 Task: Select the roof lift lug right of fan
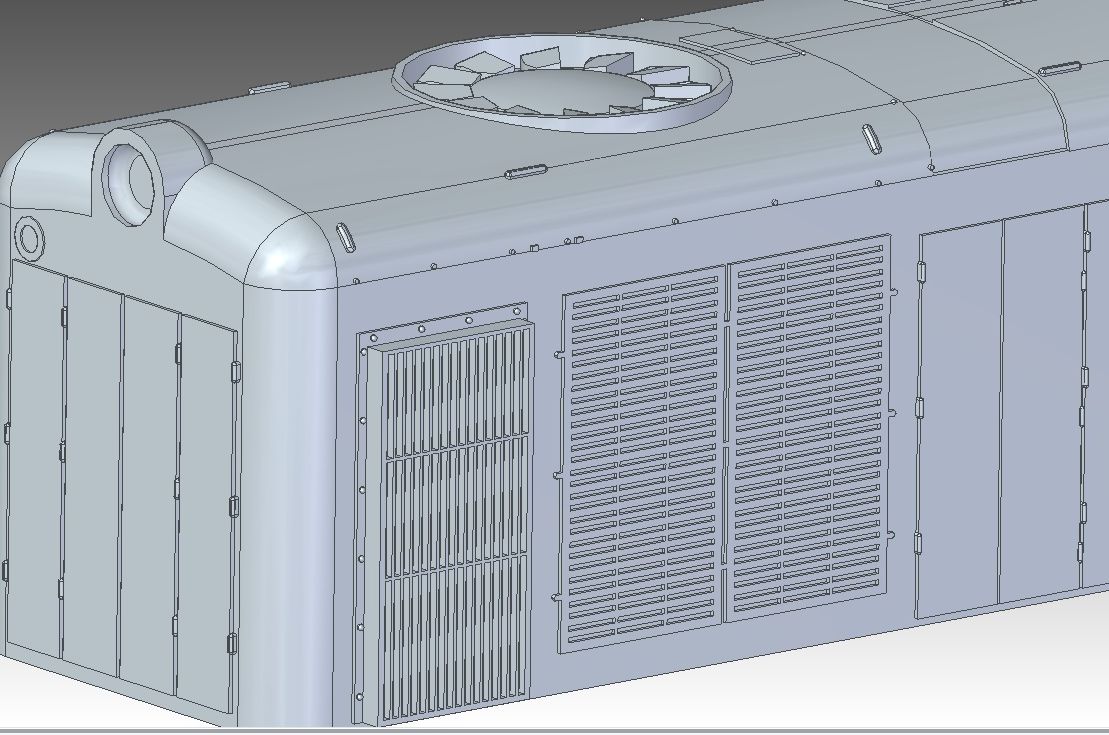point(870,138)
